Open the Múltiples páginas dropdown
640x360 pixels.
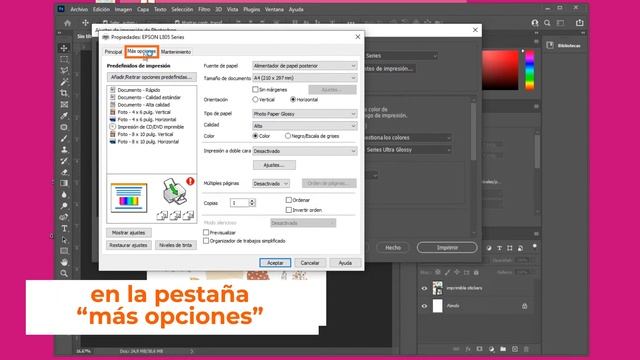[x=271, y=184]
